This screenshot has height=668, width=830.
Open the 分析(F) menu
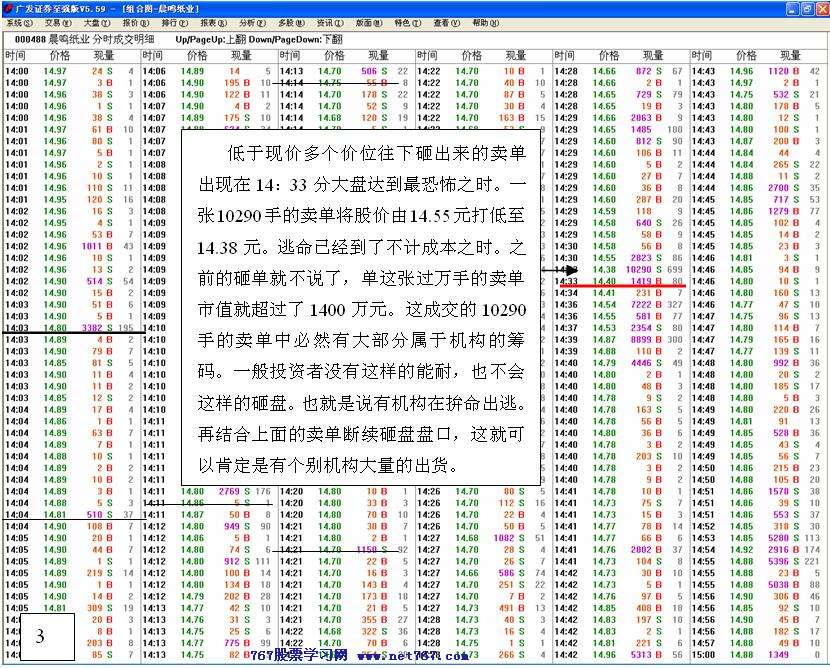252,23
